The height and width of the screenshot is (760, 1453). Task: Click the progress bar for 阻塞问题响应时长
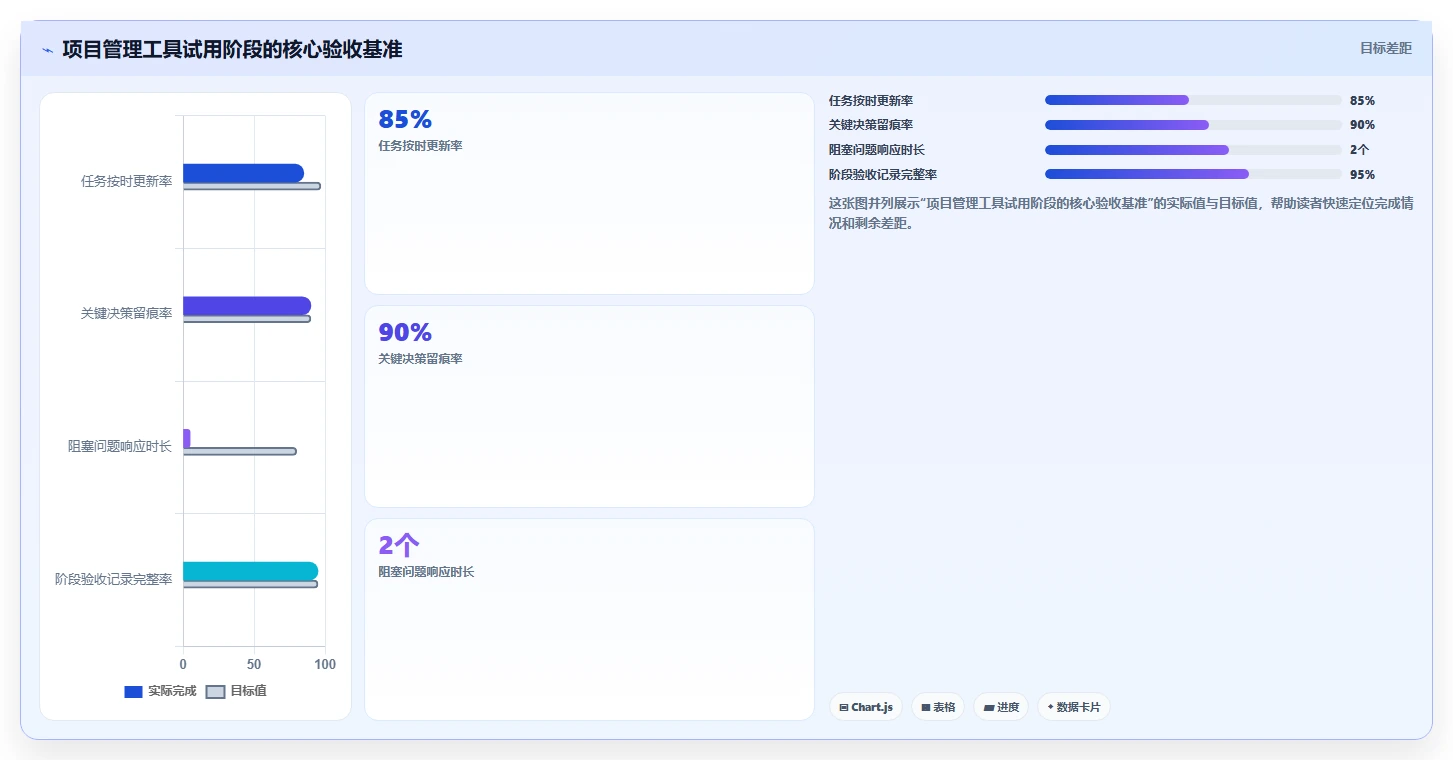(1193, 150)
